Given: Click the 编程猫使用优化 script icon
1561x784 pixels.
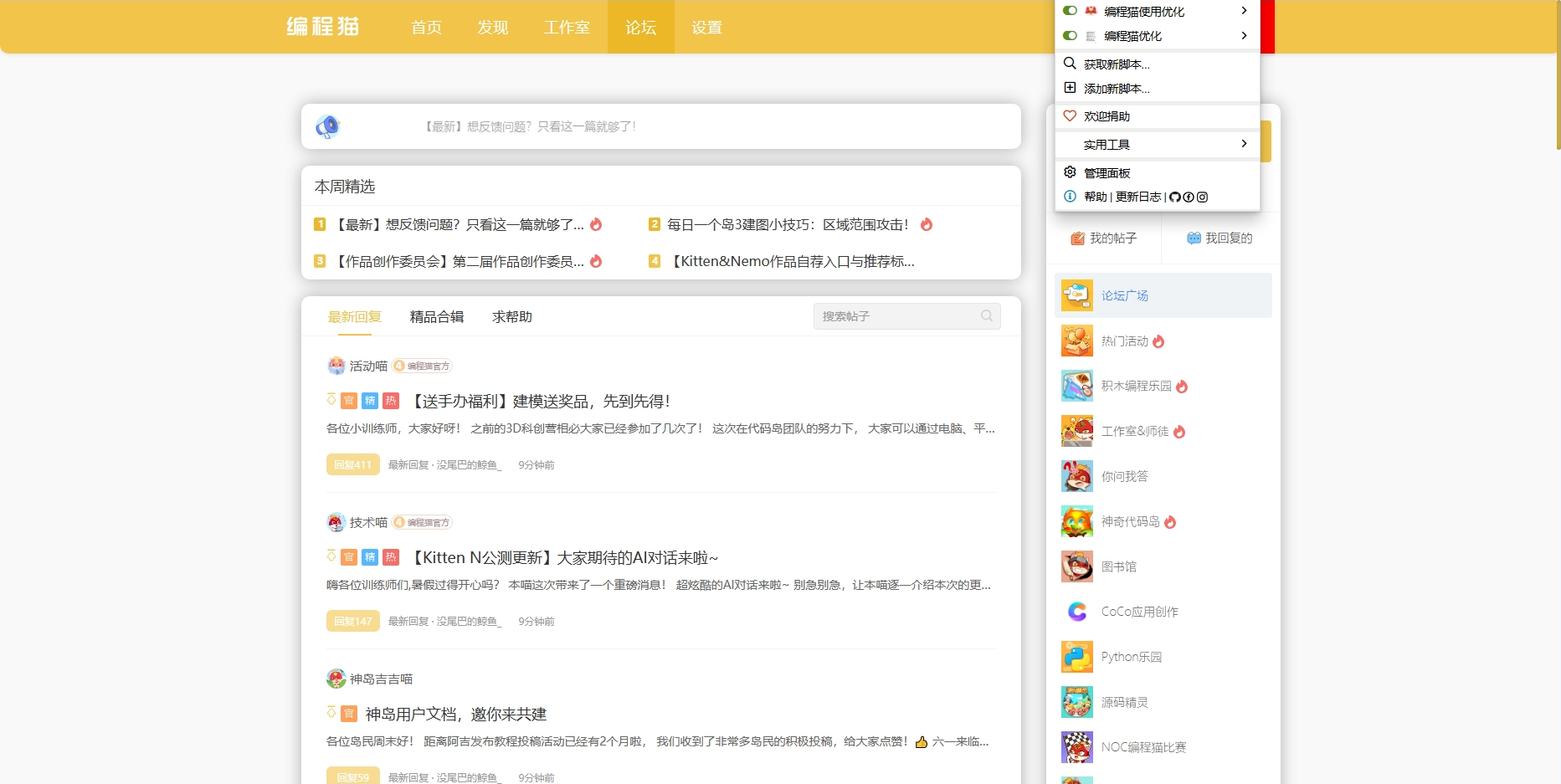Looking at the screenshot, I should 1091,11.
